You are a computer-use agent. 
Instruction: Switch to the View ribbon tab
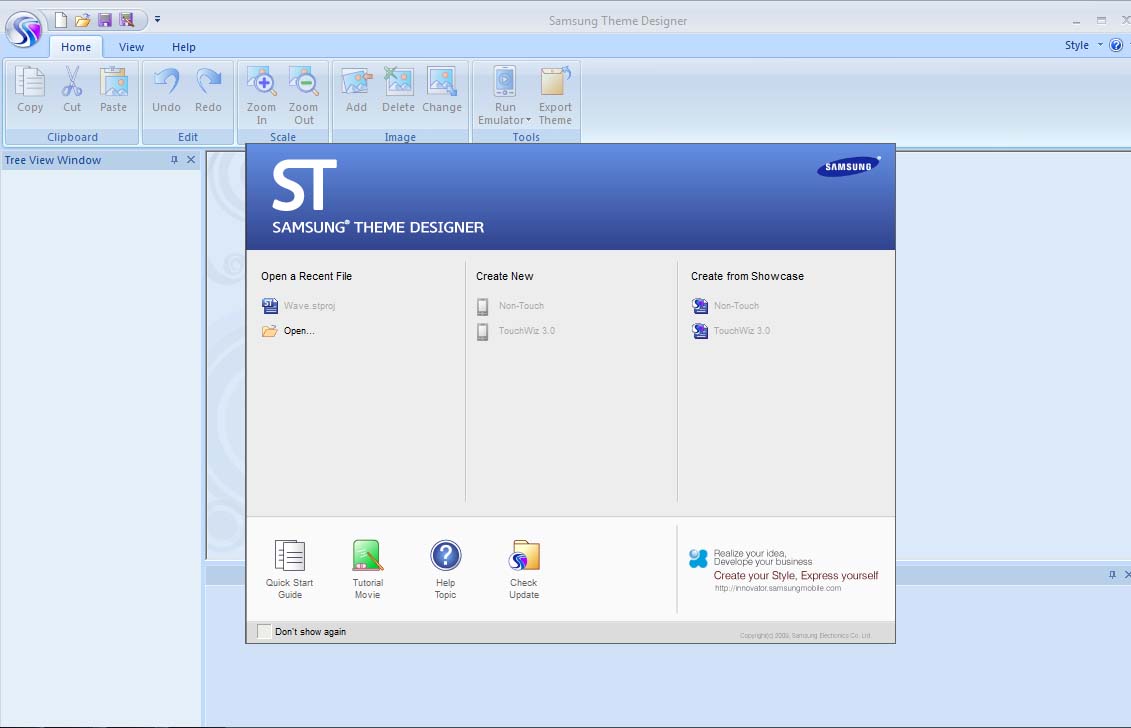coord(131,46)
